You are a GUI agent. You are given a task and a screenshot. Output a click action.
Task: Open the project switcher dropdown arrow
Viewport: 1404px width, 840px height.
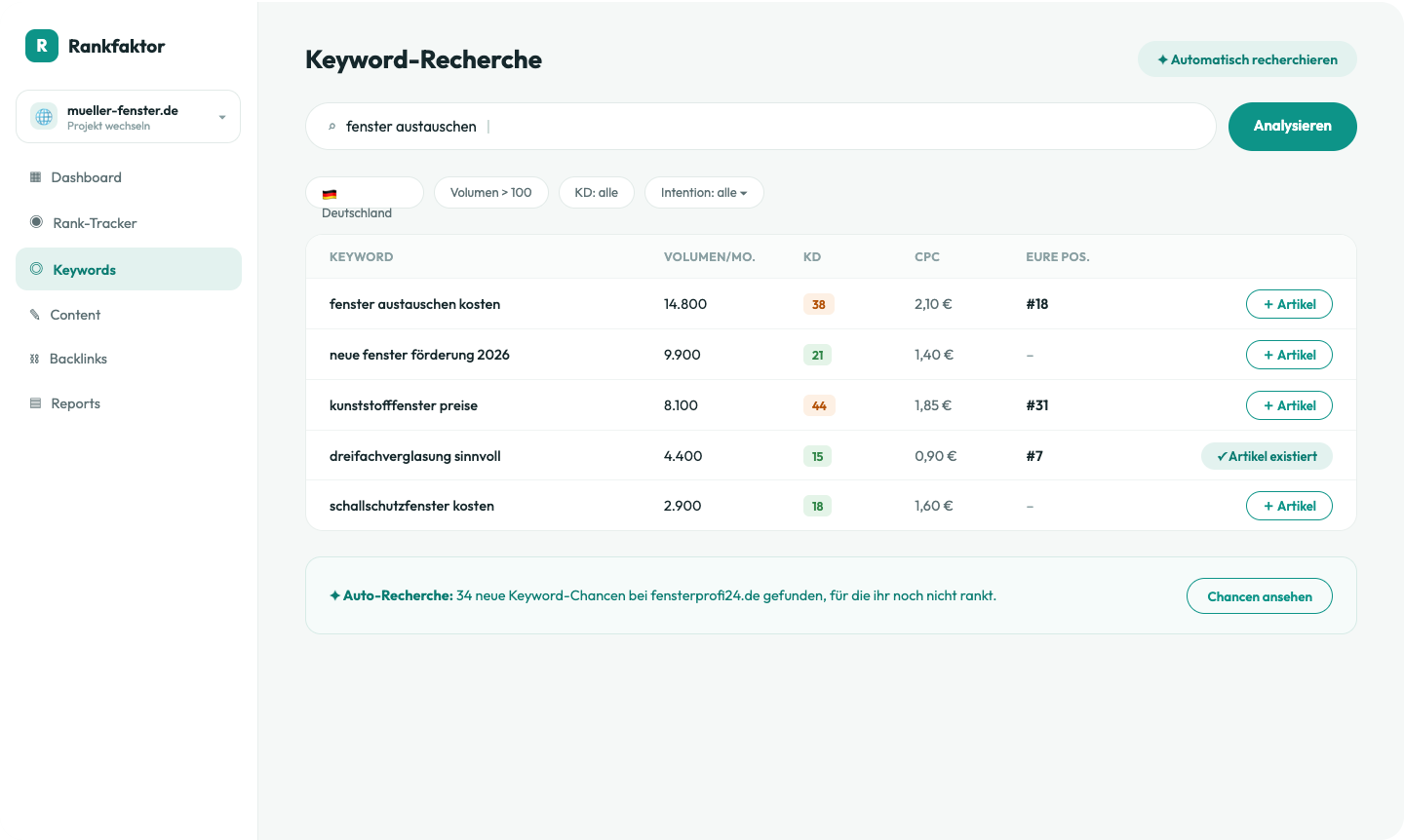pyautogui.click(x=222, y=117)
